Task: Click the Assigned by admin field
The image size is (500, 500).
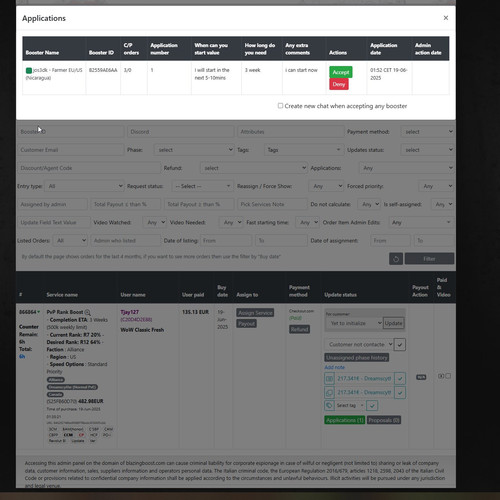Action: pyautogui.click(x=52, y=204)
